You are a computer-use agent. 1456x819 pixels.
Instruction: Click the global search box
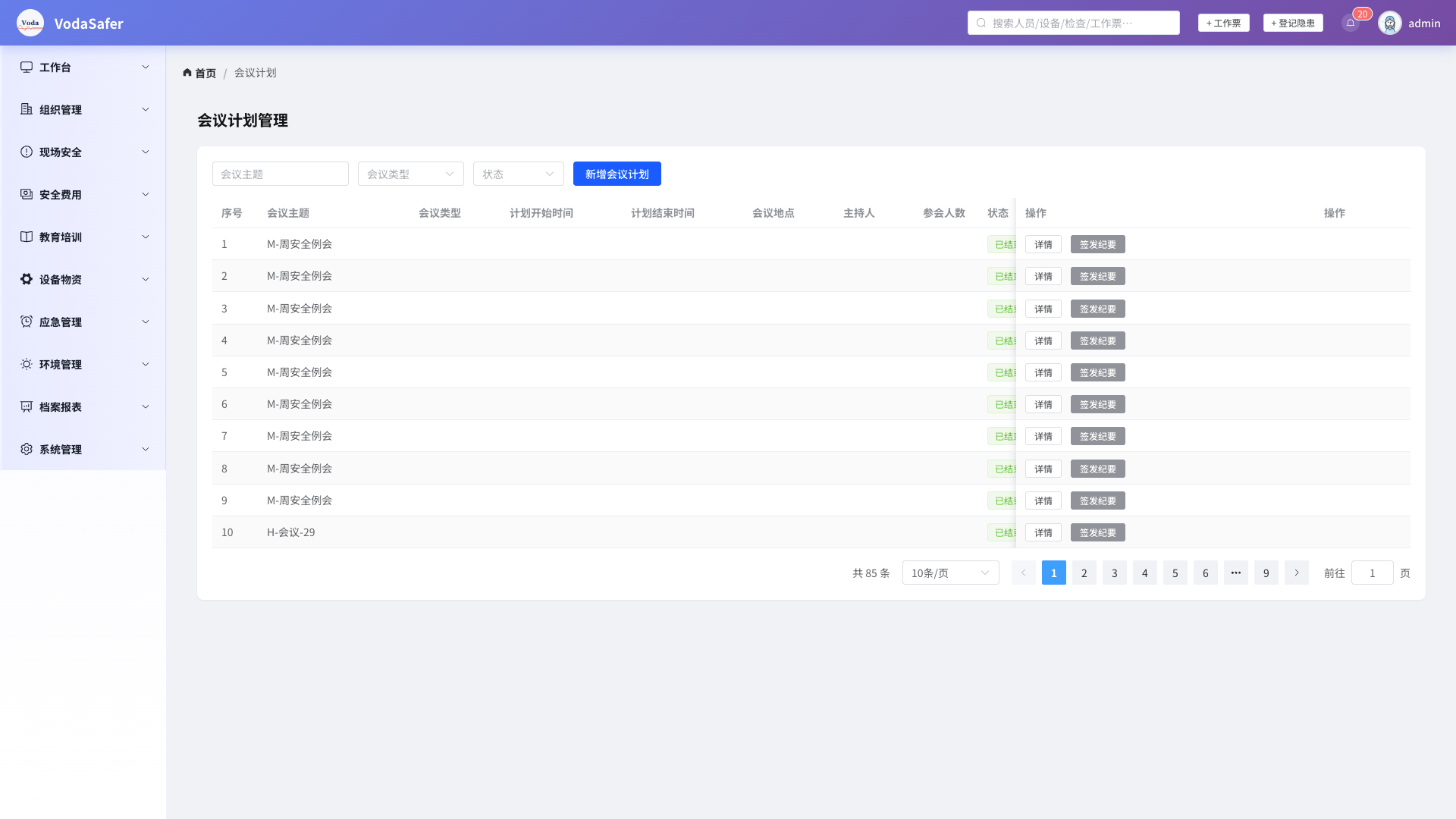pos(1074,23)
